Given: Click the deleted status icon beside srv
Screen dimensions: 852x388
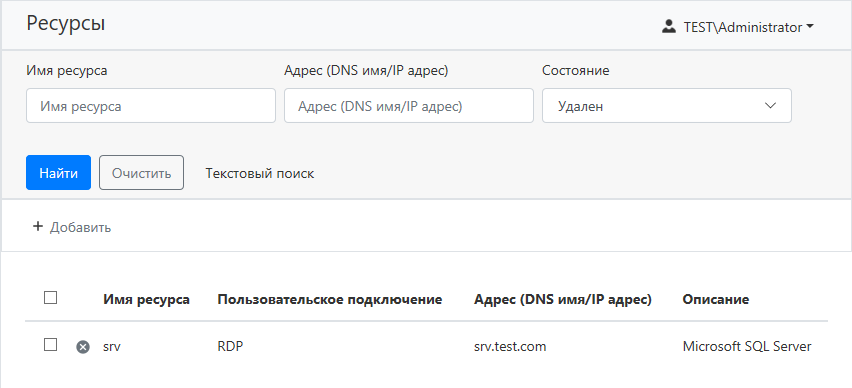Looking at the screenshot, I should pos(83,347).
